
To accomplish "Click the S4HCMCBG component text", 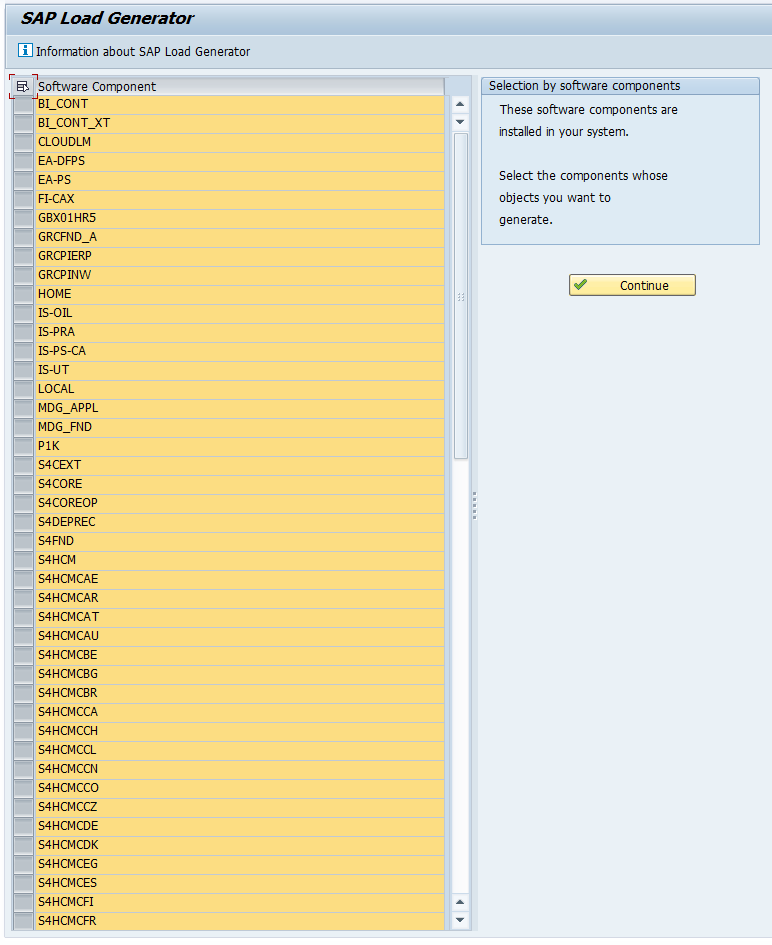I will [x=67, y=674].
